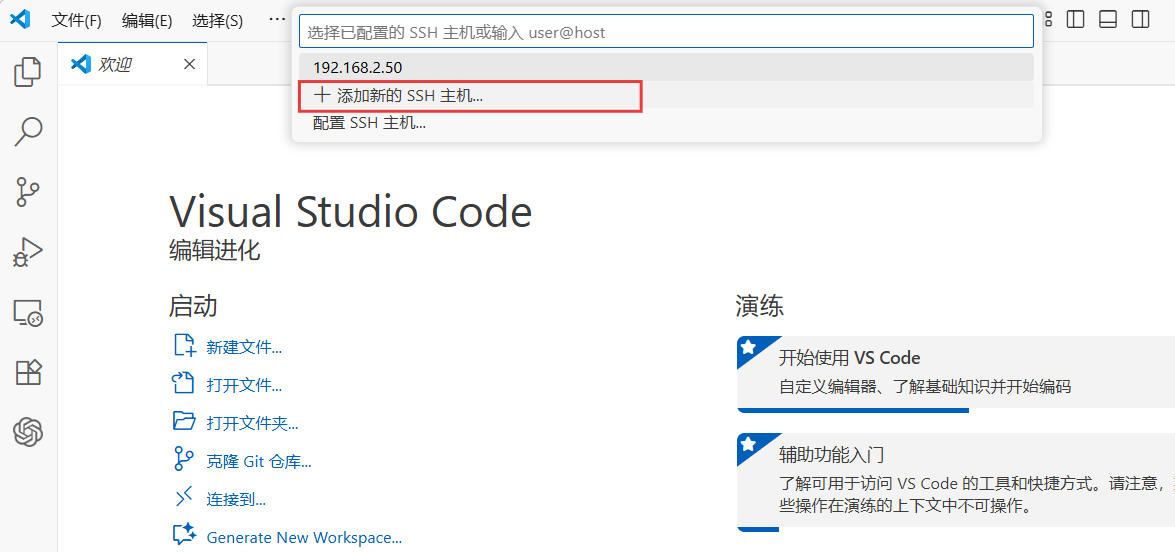
Task: Expand the hidden menus ellipsis
Action: coord(276,20)
